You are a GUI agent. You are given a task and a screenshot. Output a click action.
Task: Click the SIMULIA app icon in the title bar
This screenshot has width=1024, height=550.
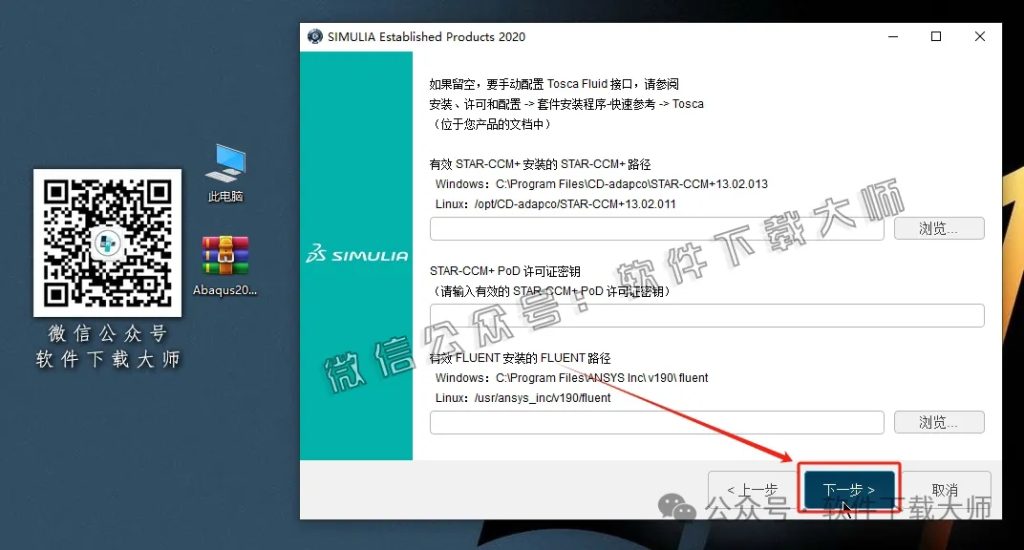(x=315, y=37)
